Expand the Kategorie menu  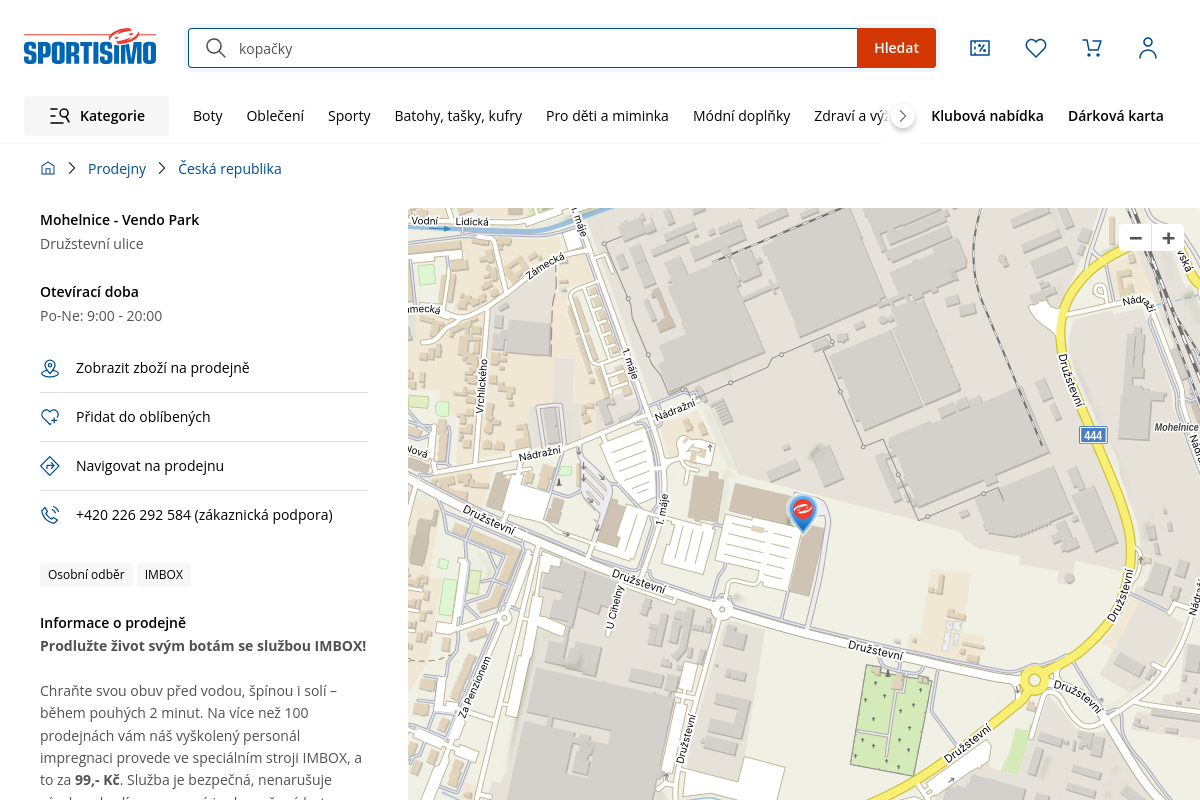(97, 116)
